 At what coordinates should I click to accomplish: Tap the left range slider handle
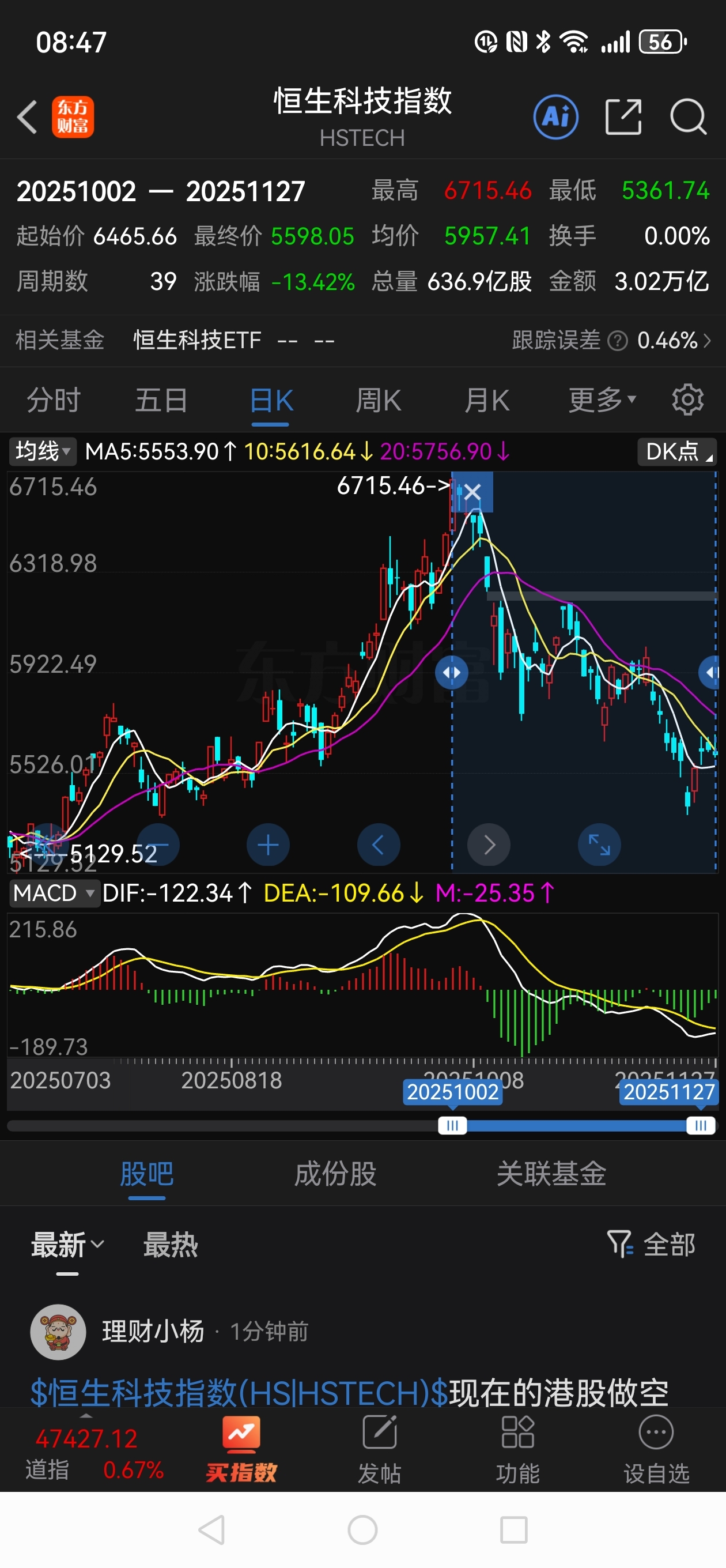(x=452, y=1125)
